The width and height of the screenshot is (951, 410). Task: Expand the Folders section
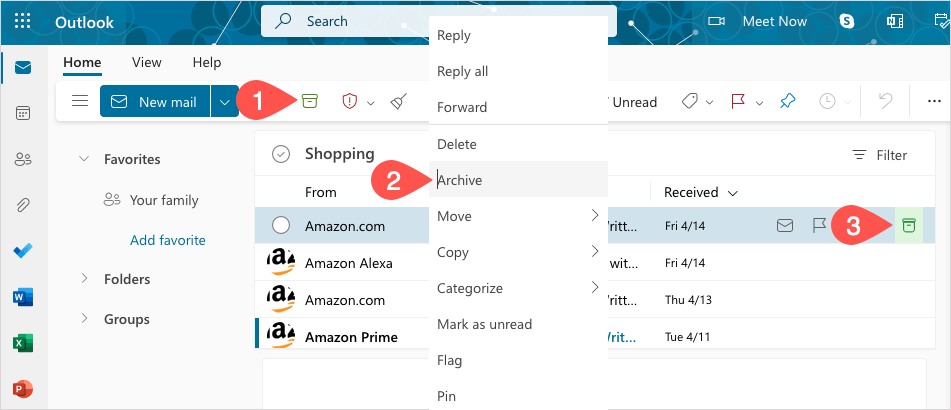(x=84, y=279)
